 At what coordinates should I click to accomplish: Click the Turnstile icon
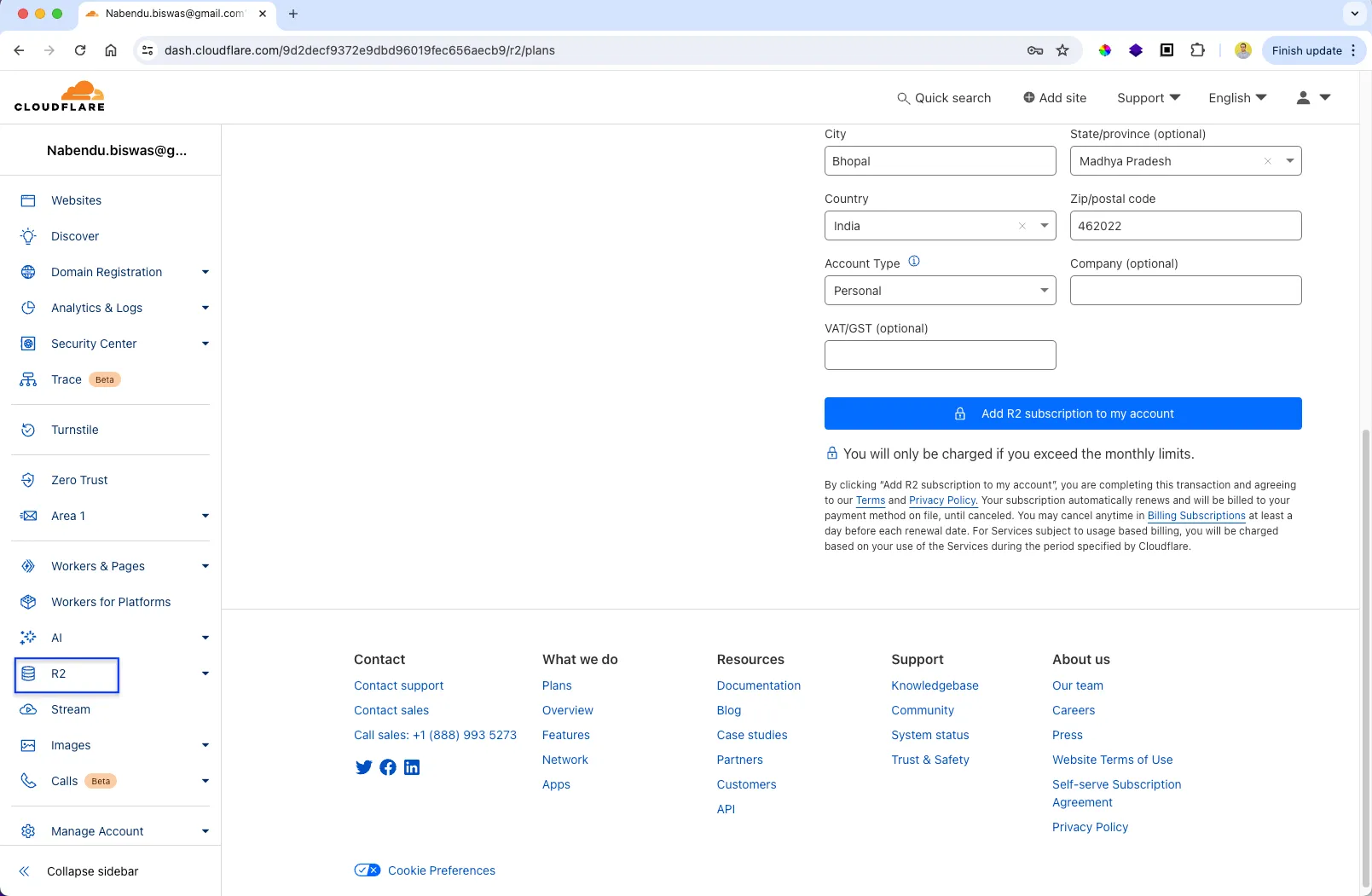[x=28, y=430]
